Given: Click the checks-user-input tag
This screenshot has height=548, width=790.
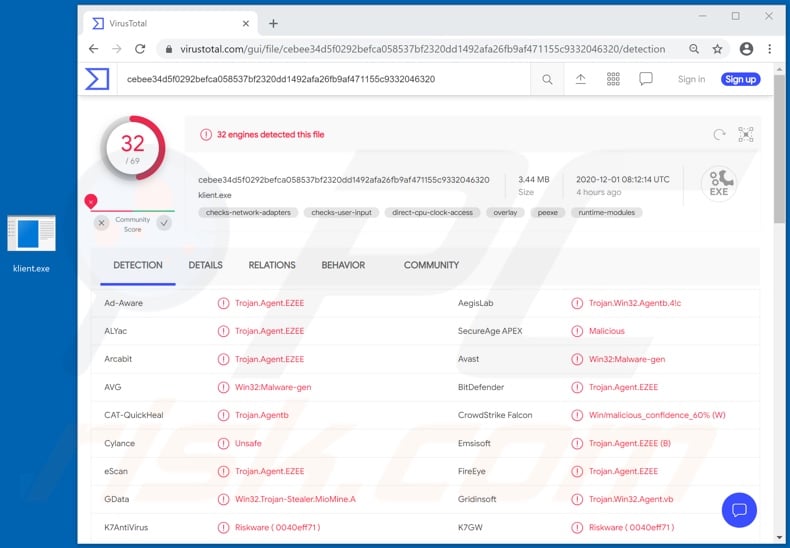Looking at the screenshot, I should [x=342, y=213].
